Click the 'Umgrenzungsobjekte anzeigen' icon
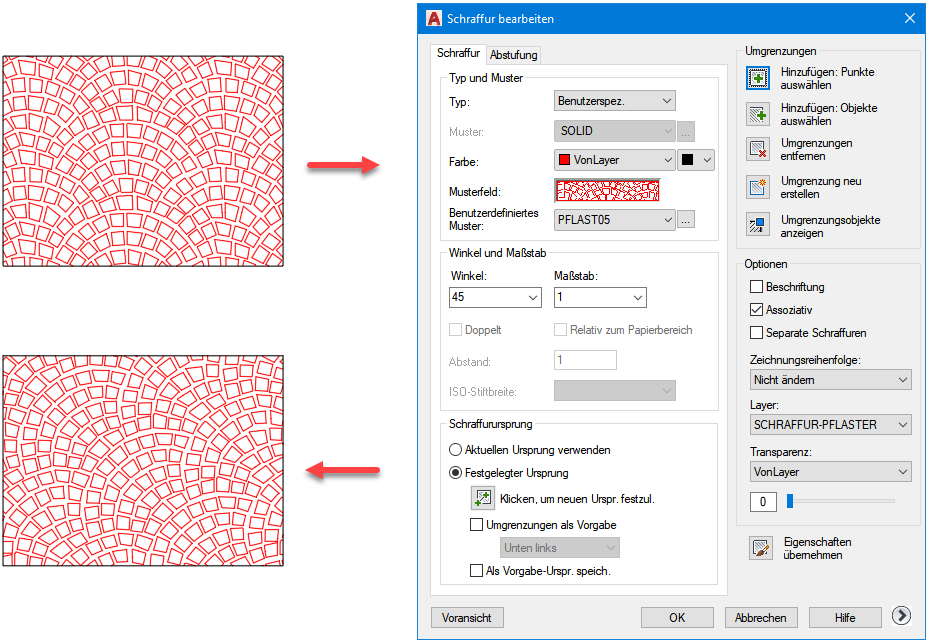Screen dimensions: 929x642 click(x=758, y=225)
